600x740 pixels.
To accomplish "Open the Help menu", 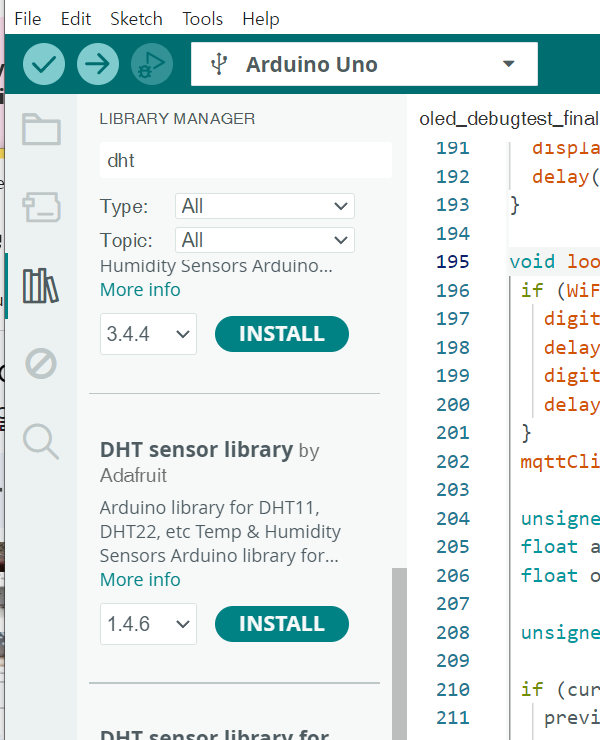I will pos(261,19).
